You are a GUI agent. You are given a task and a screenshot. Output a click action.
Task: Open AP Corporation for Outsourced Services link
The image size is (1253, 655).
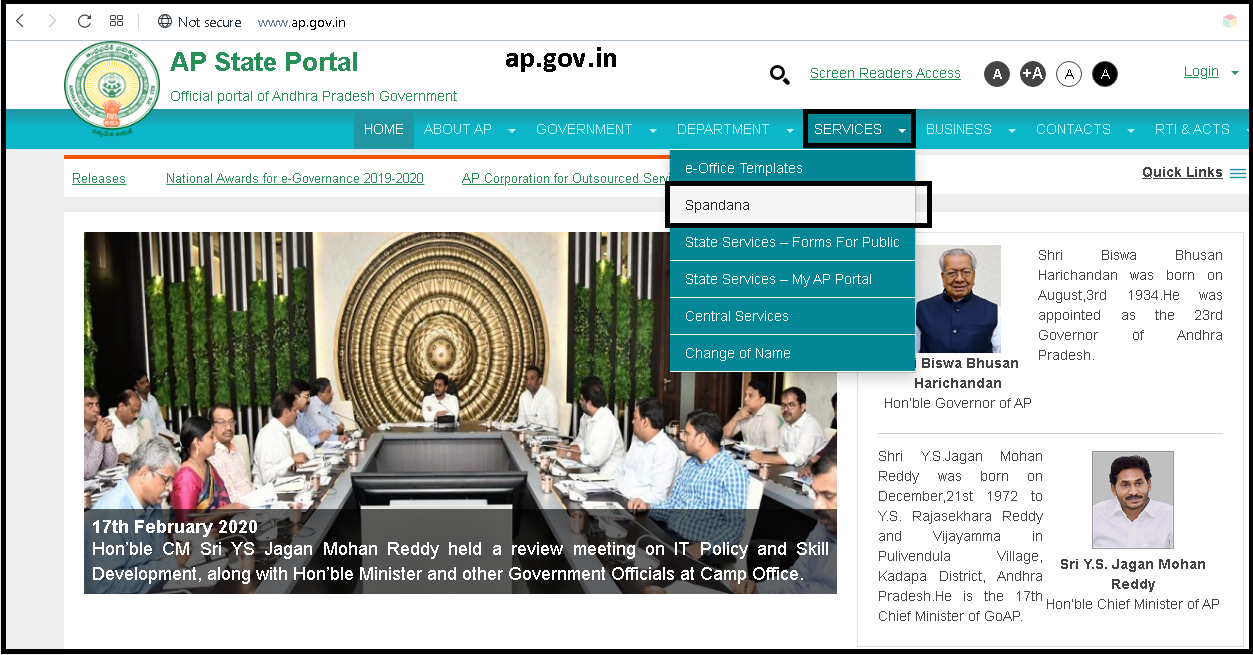click(566, 178)
